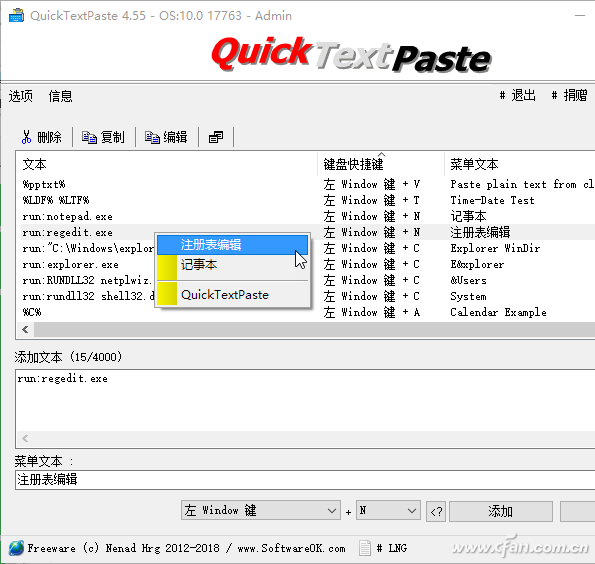Click the 编辑 toolbar button
This screenshot has height=564, width=595.
coord(166,137)
